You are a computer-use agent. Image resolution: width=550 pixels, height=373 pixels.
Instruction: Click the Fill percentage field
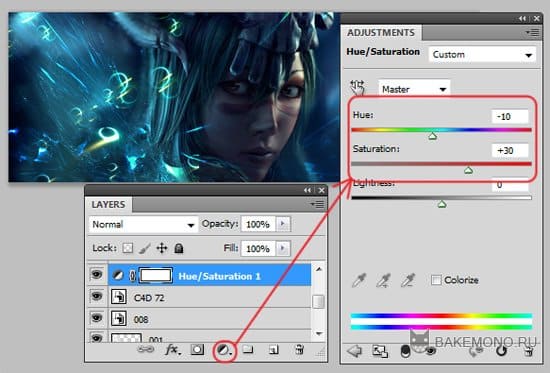coord(259,249)
